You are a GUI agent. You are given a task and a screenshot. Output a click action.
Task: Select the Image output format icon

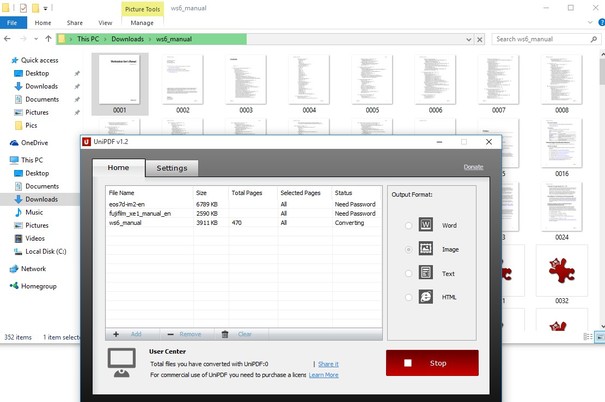[x=426, y=248]
